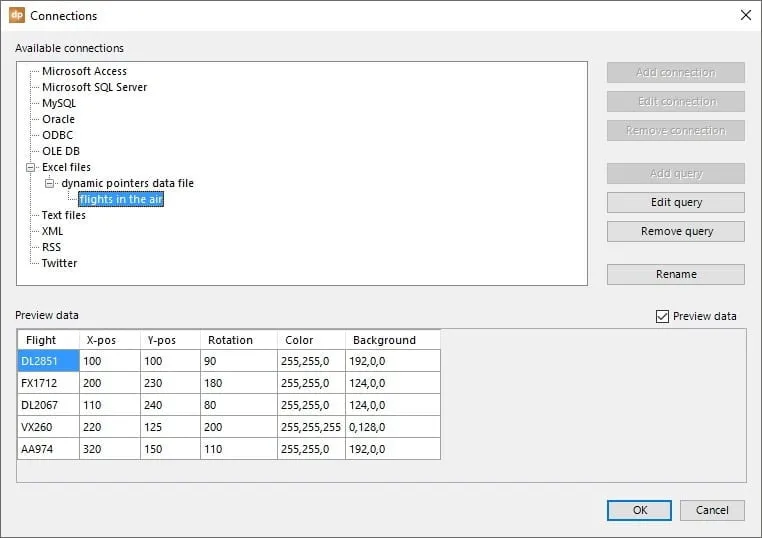
Task: Click the Background column header
Action: point(393,340)
